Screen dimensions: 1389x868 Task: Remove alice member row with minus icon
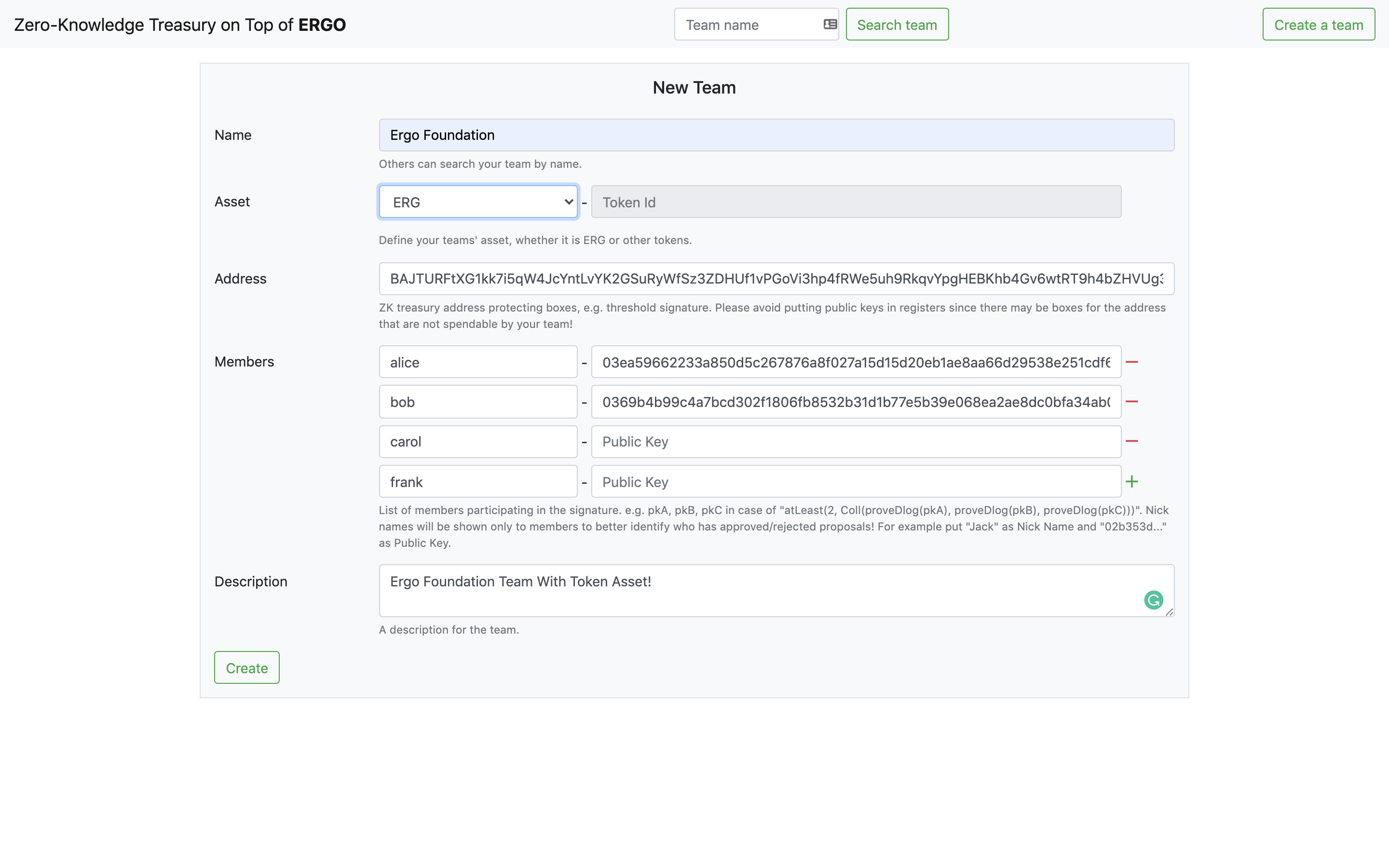[1131, 362]
